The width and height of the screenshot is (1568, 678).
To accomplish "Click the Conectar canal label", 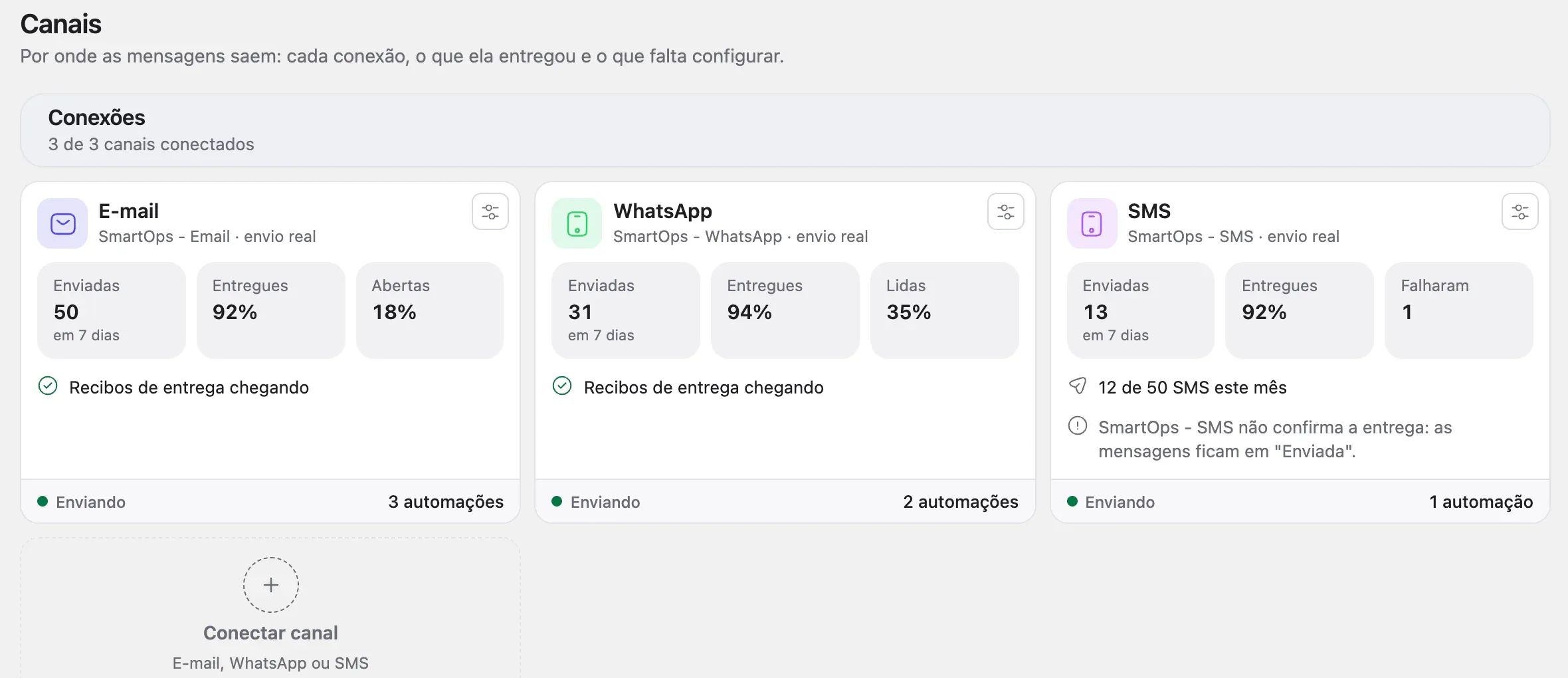I will coord(270,633).
